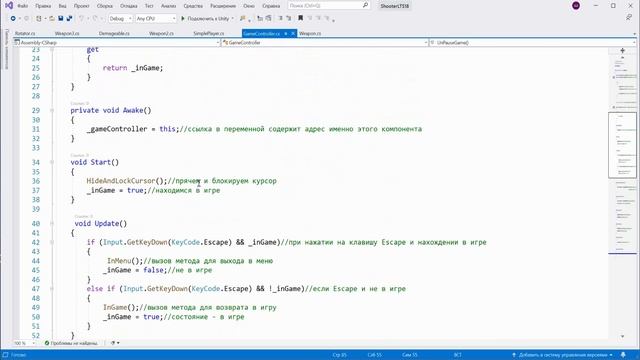The width and height of the screenshot is (640, 360).
Task: Toggle pin on the GameController.cs tab
Action: (286, 33)
